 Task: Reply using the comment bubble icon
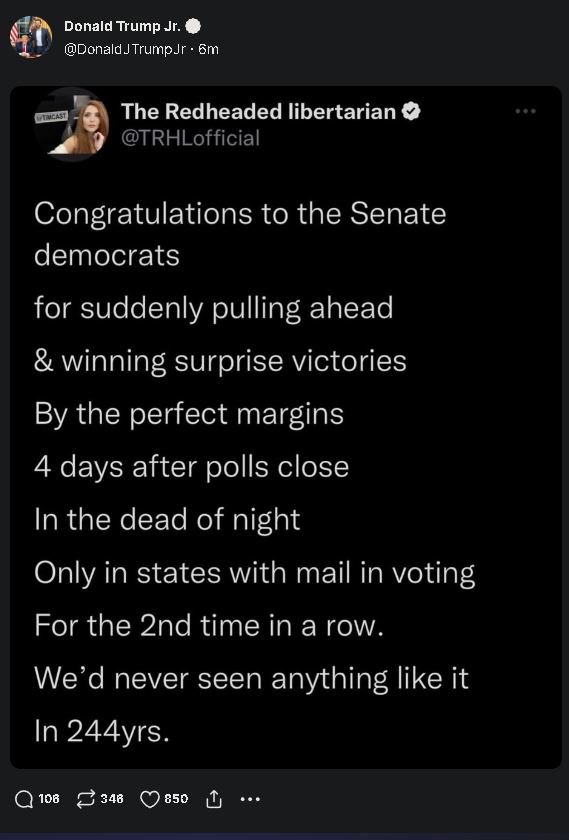24,799
